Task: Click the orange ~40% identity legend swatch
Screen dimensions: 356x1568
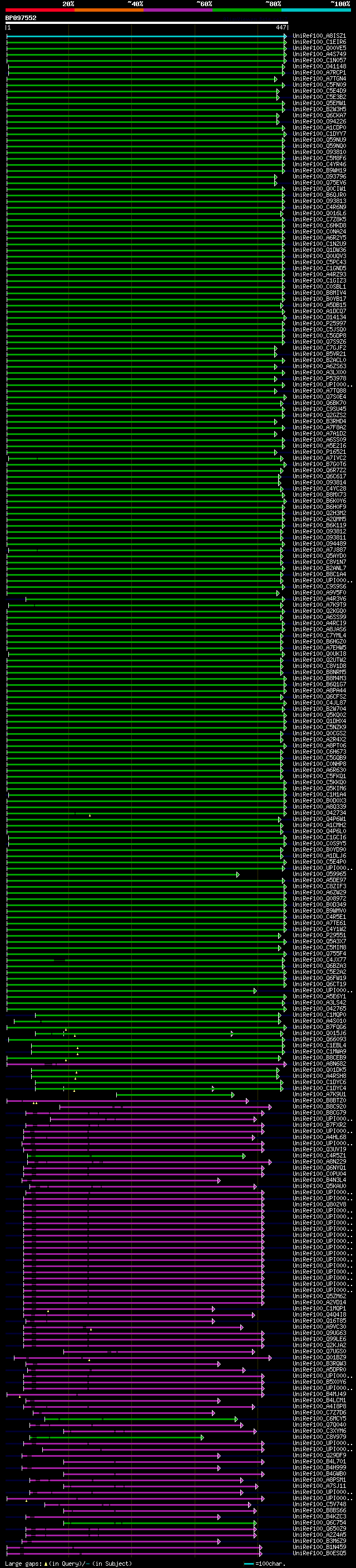Action: point(109,10)
